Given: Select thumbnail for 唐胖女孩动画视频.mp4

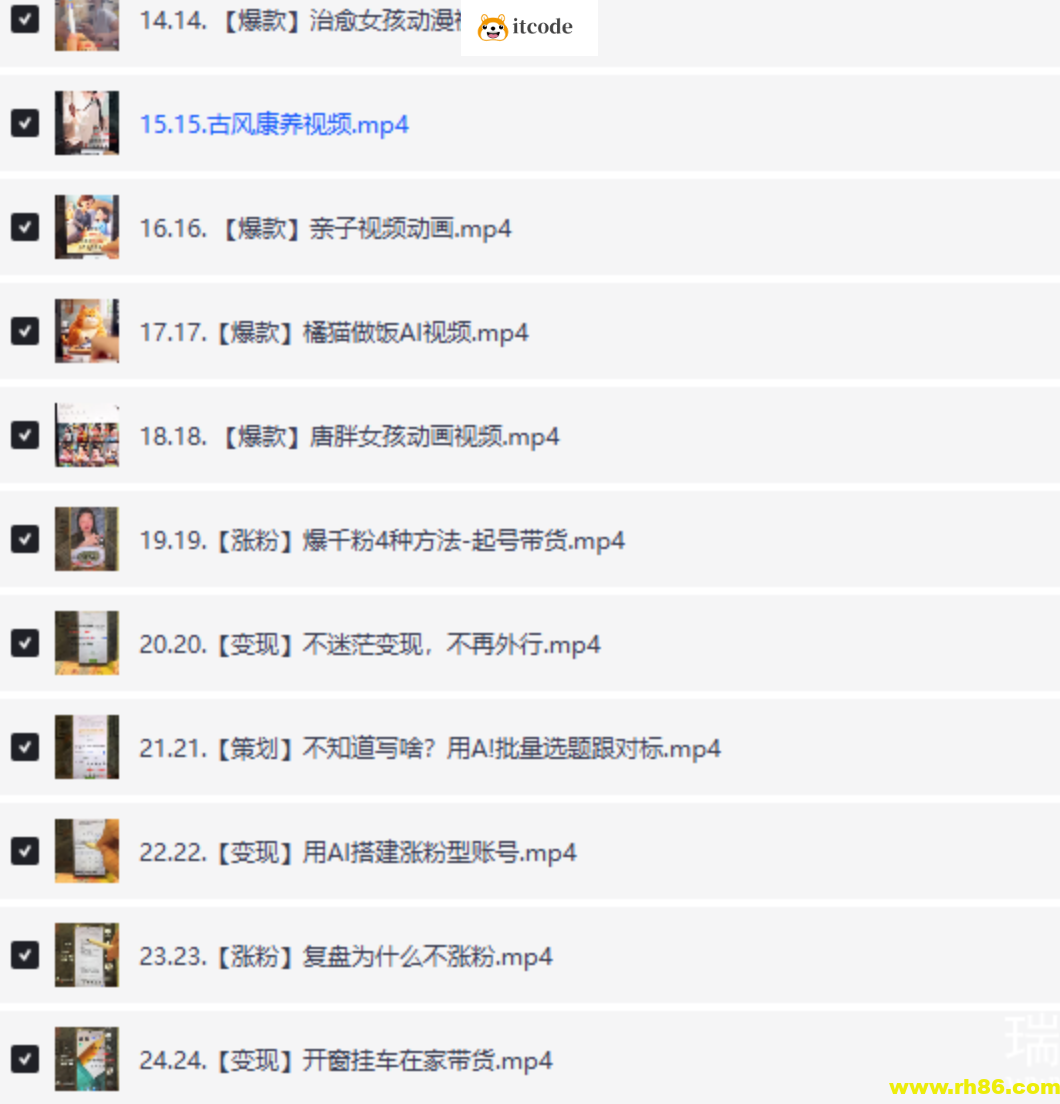Looking at the screenshot, I should pyautogui.click(x=87, y=435).
